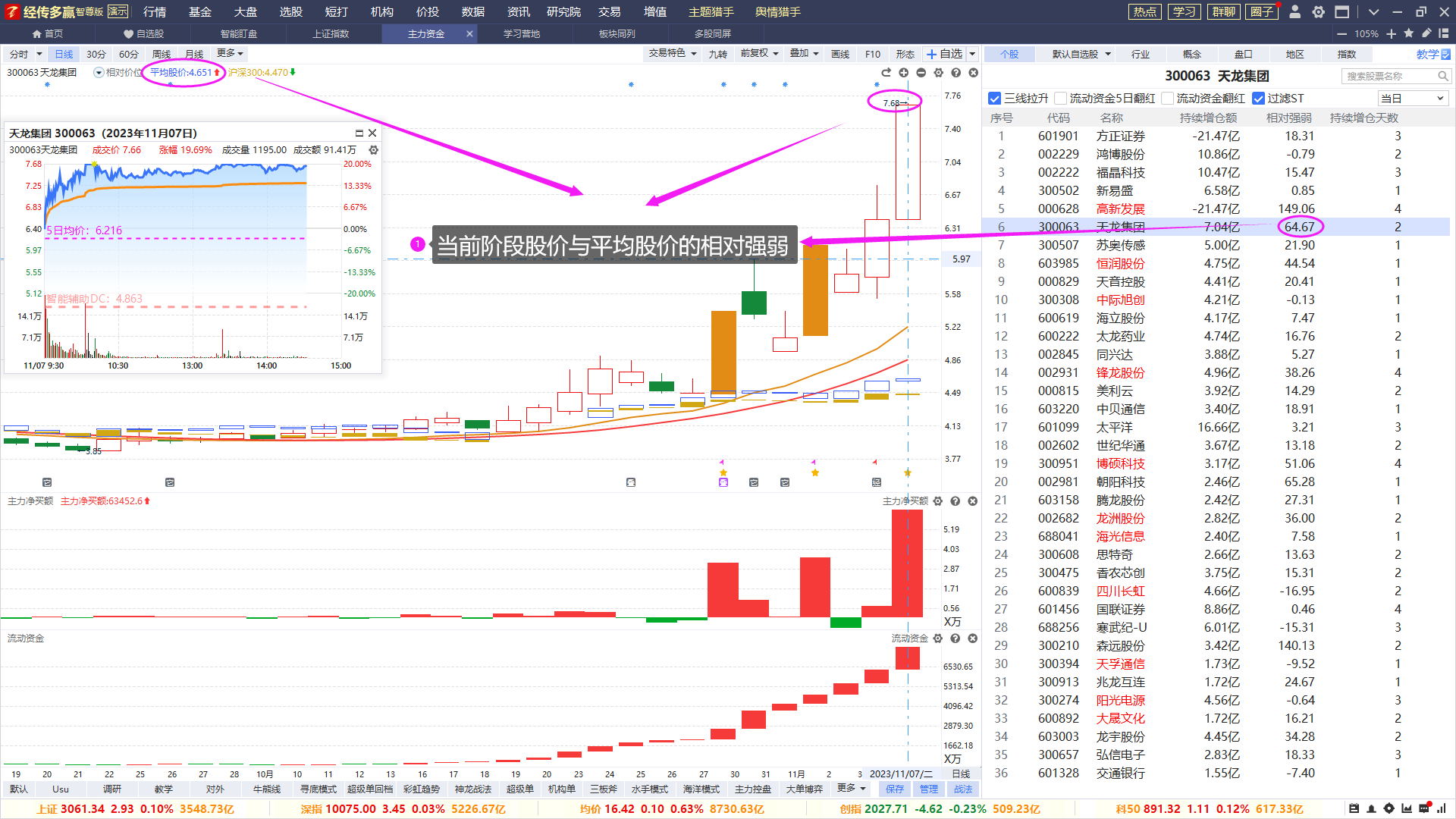Open settings gear in intraday popup
Viewport: 1456px width, 819px height.
(x=373, y=150)
